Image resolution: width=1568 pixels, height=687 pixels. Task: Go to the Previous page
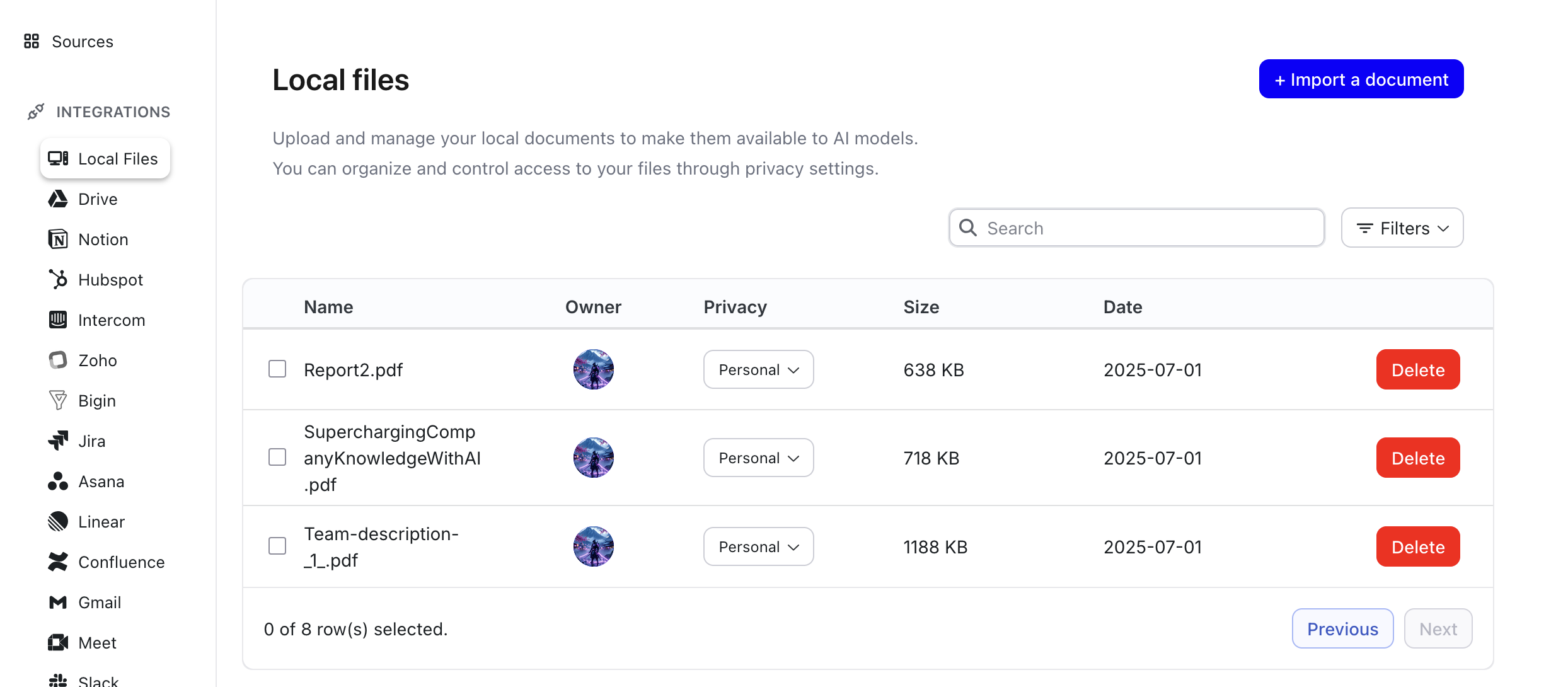pos(1342,629)
